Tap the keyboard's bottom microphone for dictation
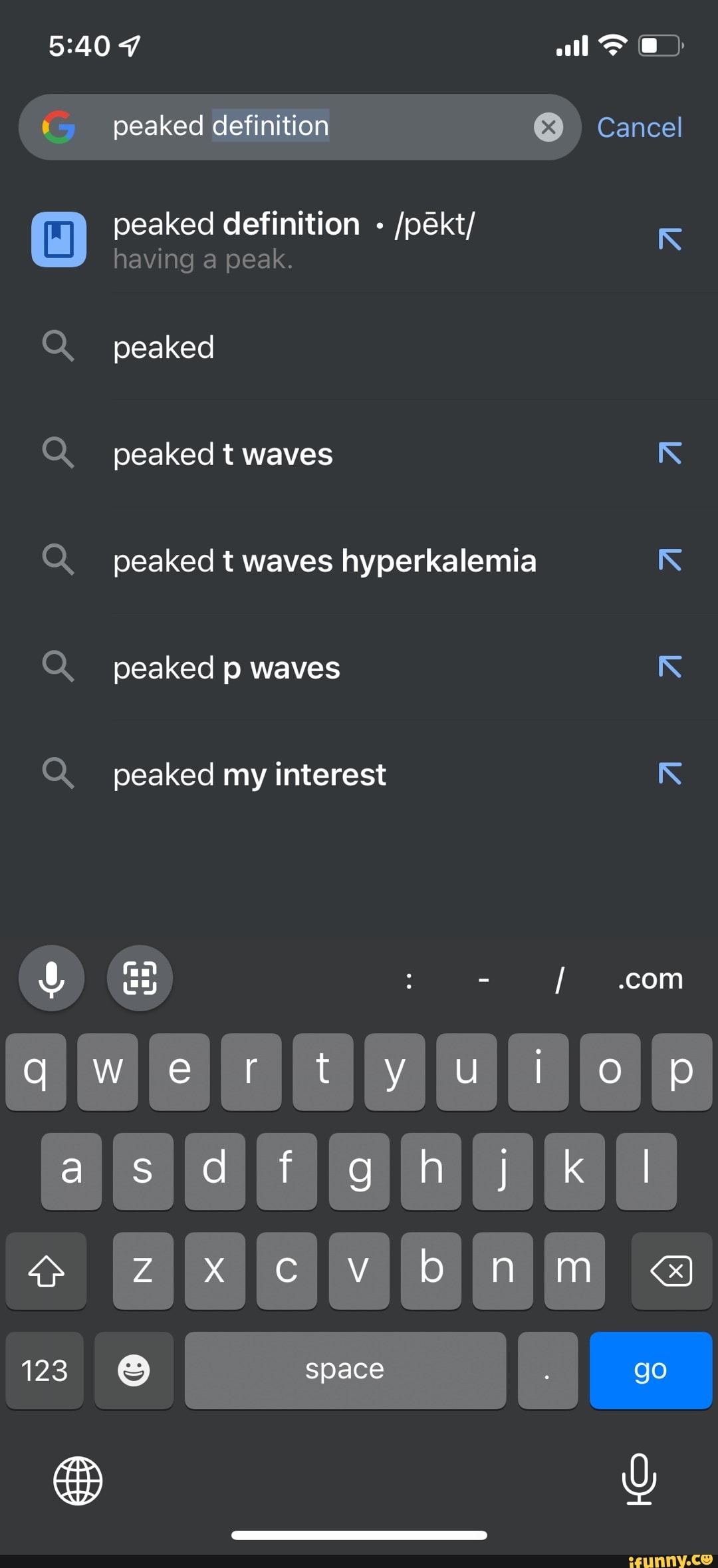Image resolution: width=718 pixels, height=1568 pixels. click(x=640, y=1480)
